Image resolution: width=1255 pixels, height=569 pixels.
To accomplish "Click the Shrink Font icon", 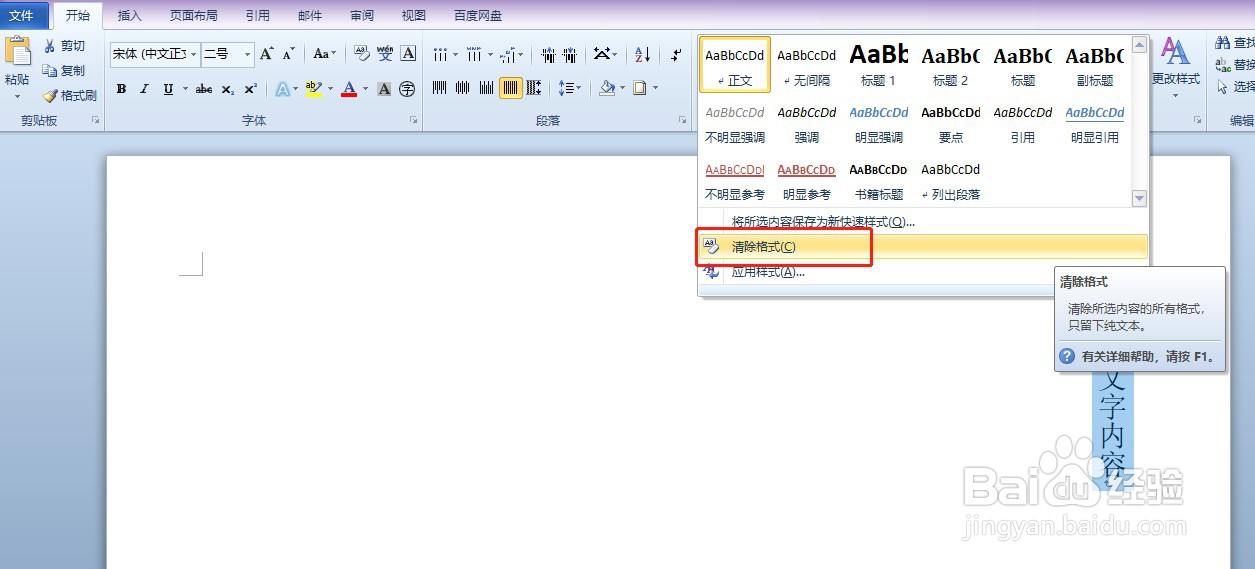I will 289,54.
